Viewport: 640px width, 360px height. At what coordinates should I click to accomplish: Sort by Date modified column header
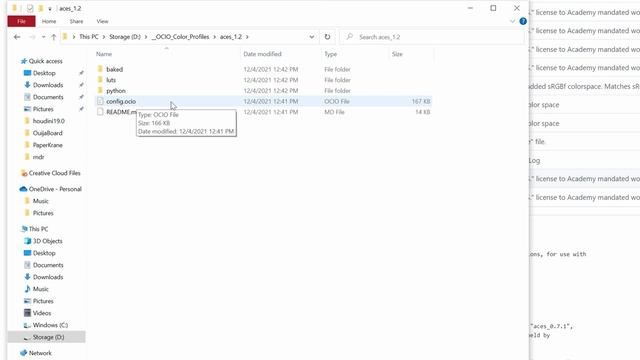click(x=262, y=54)
